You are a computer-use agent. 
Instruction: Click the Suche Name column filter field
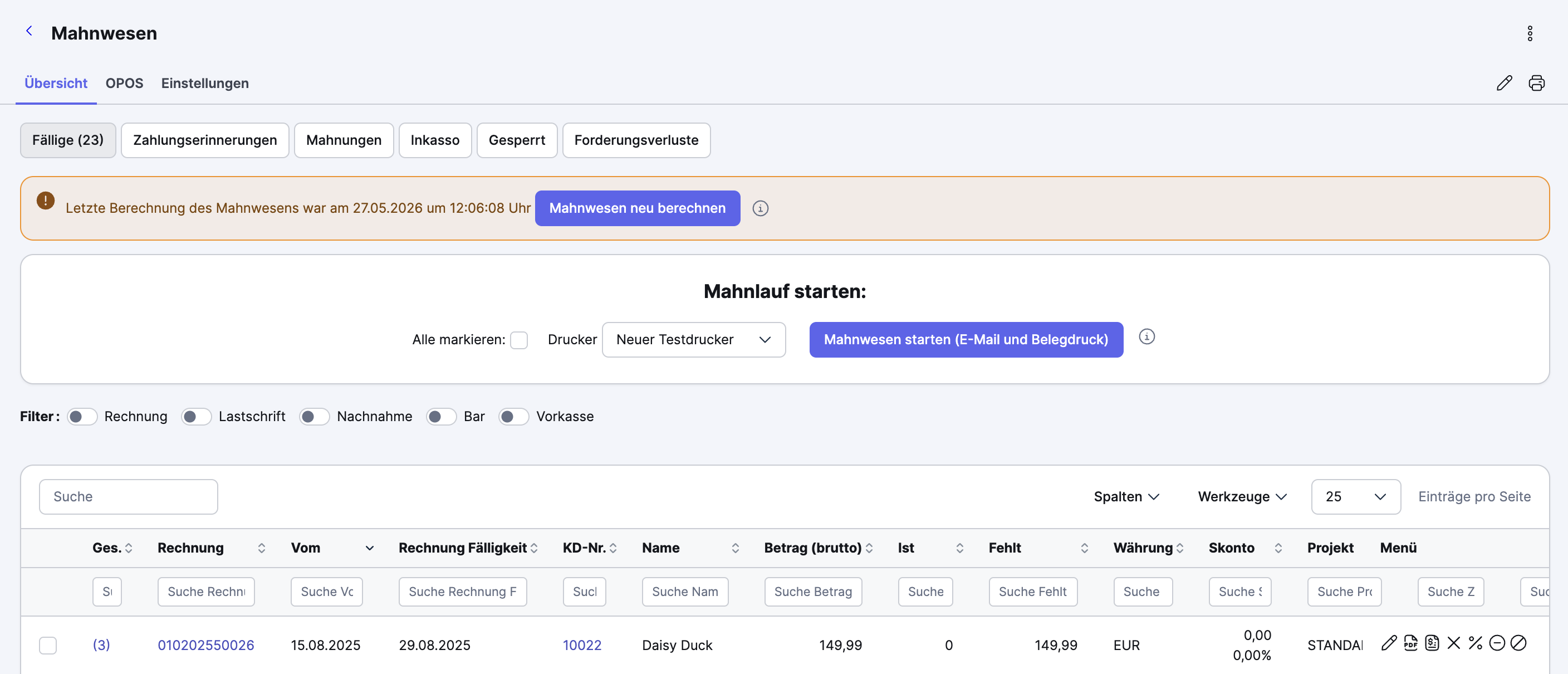[685, 592]
